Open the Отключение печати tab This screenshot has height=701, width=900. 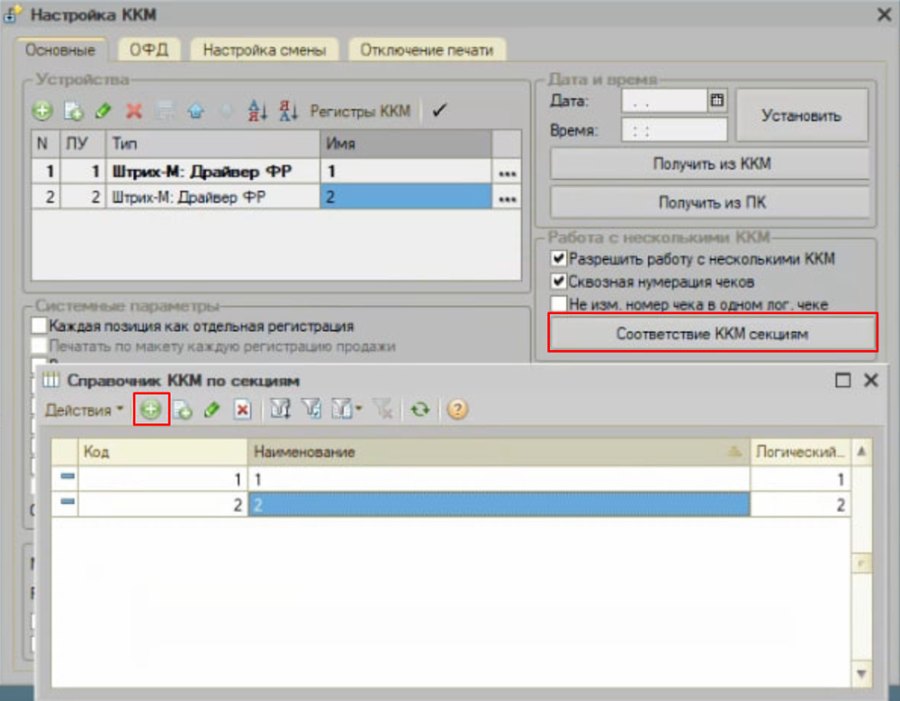tap(426, 51)
